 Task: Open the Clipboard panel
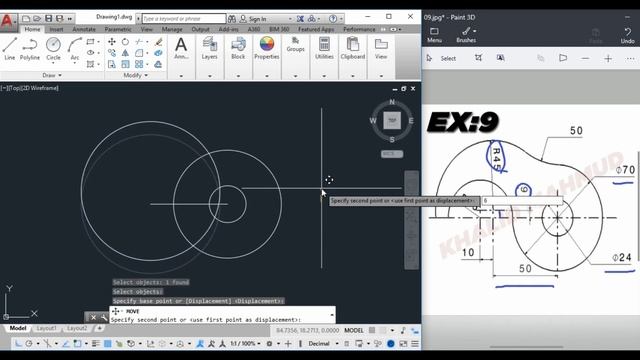tap(353, 48)
